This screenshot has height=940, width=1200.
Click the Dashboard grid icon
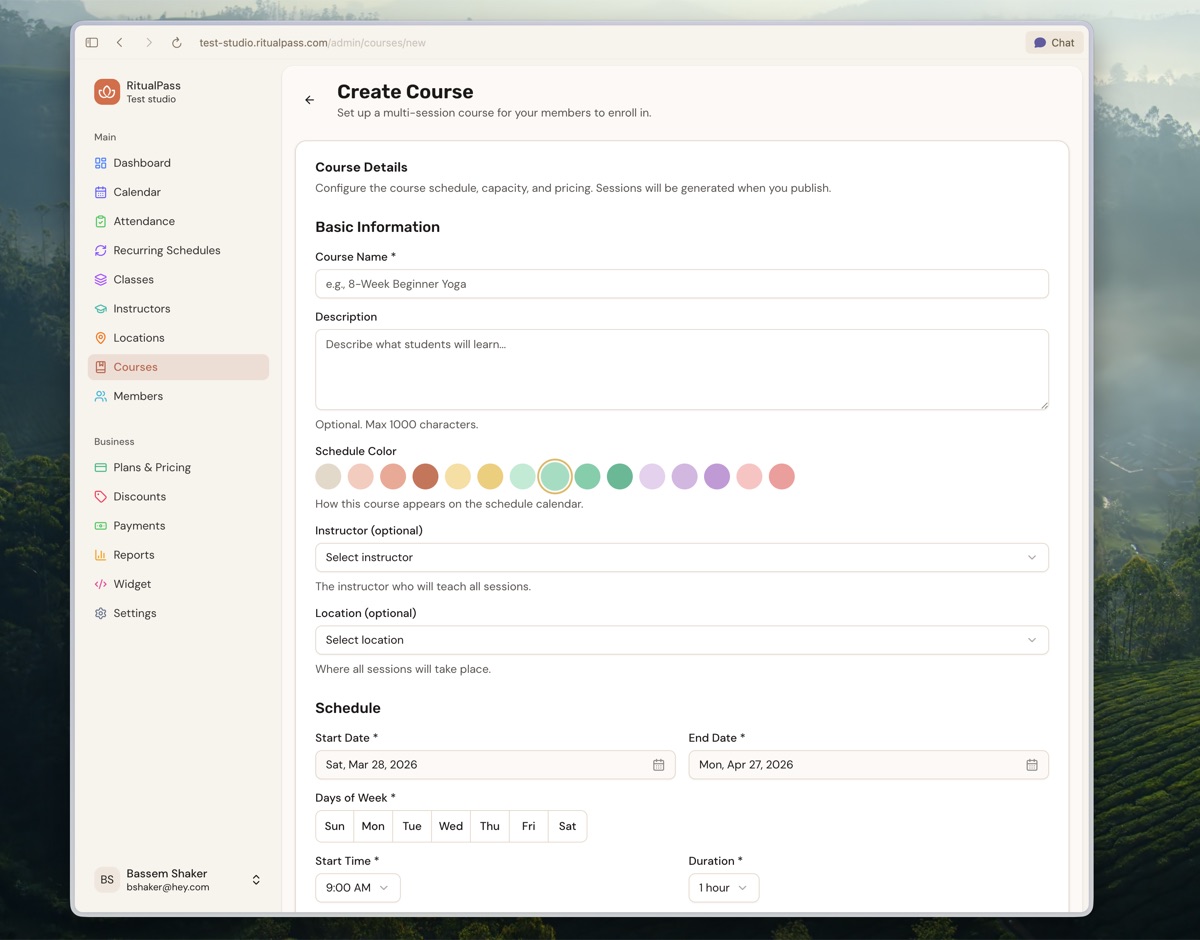[x=100, y=163]
